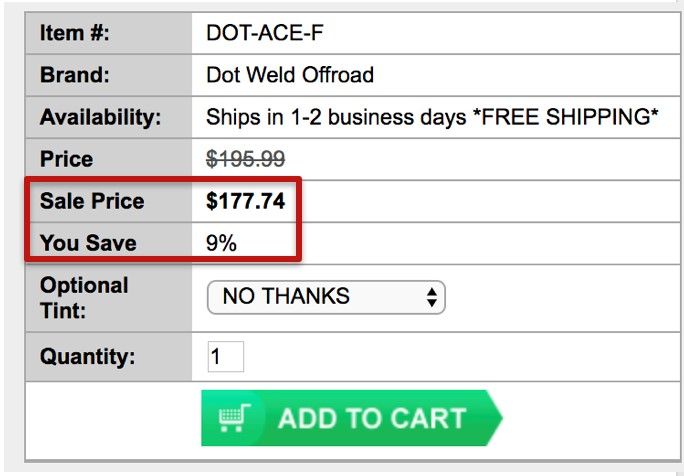
Task: Click the ADD TO CART button text
Action: [x=372, y=418]
